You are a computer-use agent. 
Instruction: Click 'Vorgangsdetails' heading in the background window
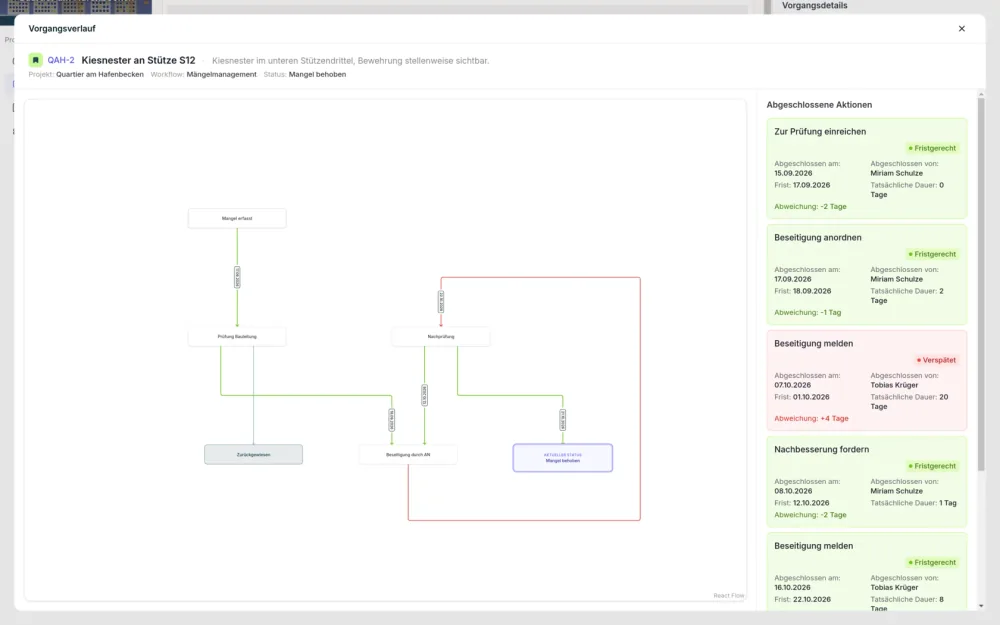coord(814,5)
